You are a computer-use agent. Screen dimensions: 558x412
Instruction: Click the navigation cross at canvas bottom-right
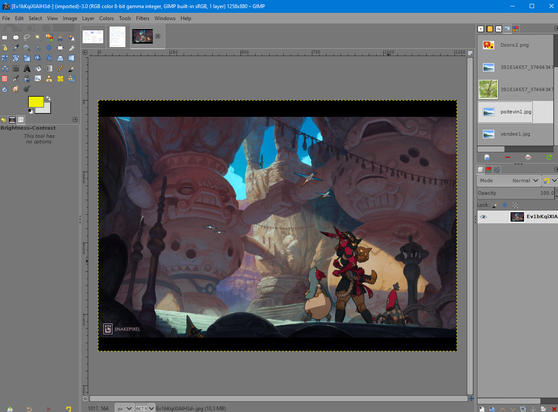click(470, 399)
